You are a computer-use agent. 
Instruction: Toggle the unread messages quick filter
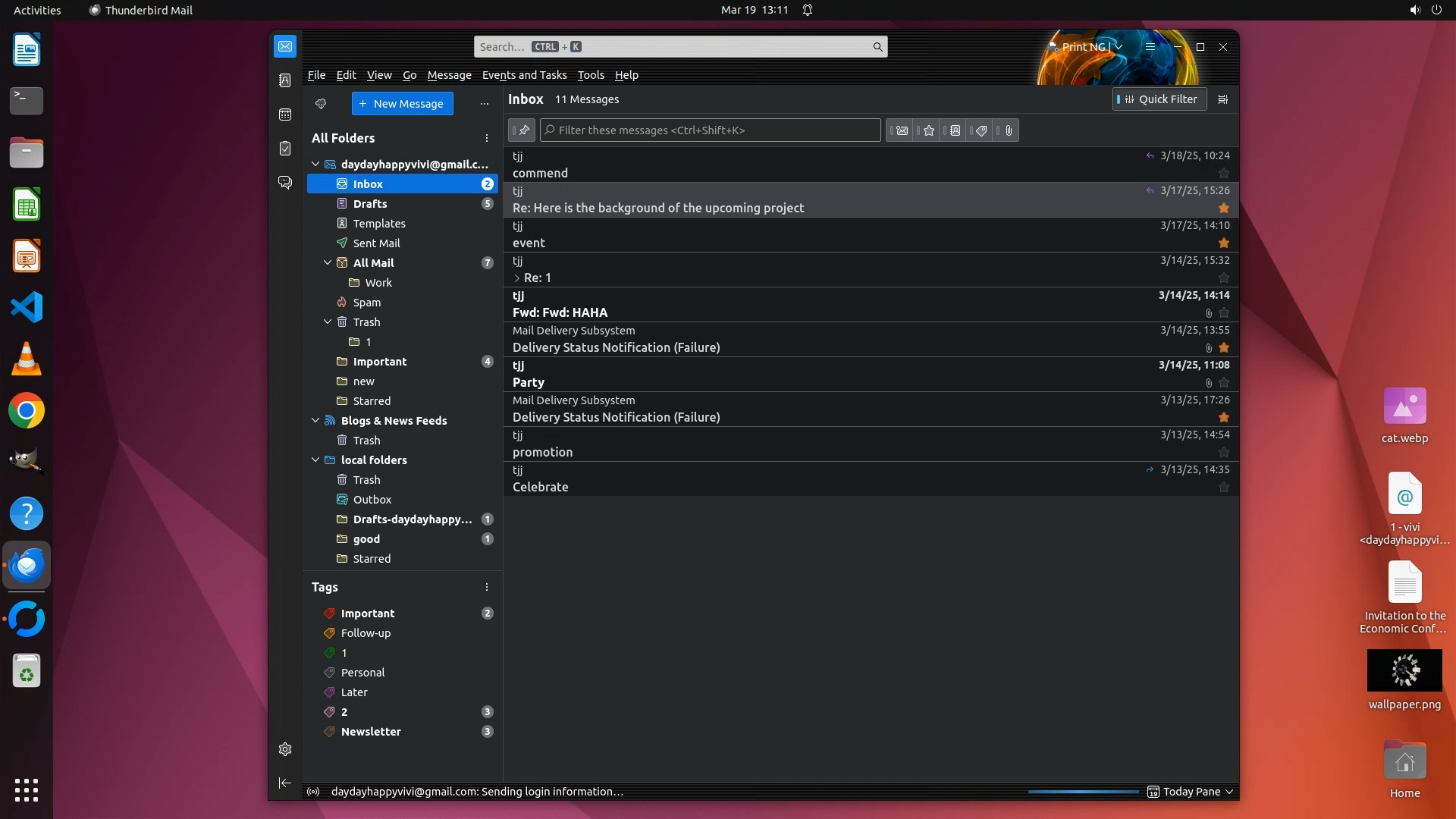click(x=902, y=130)
